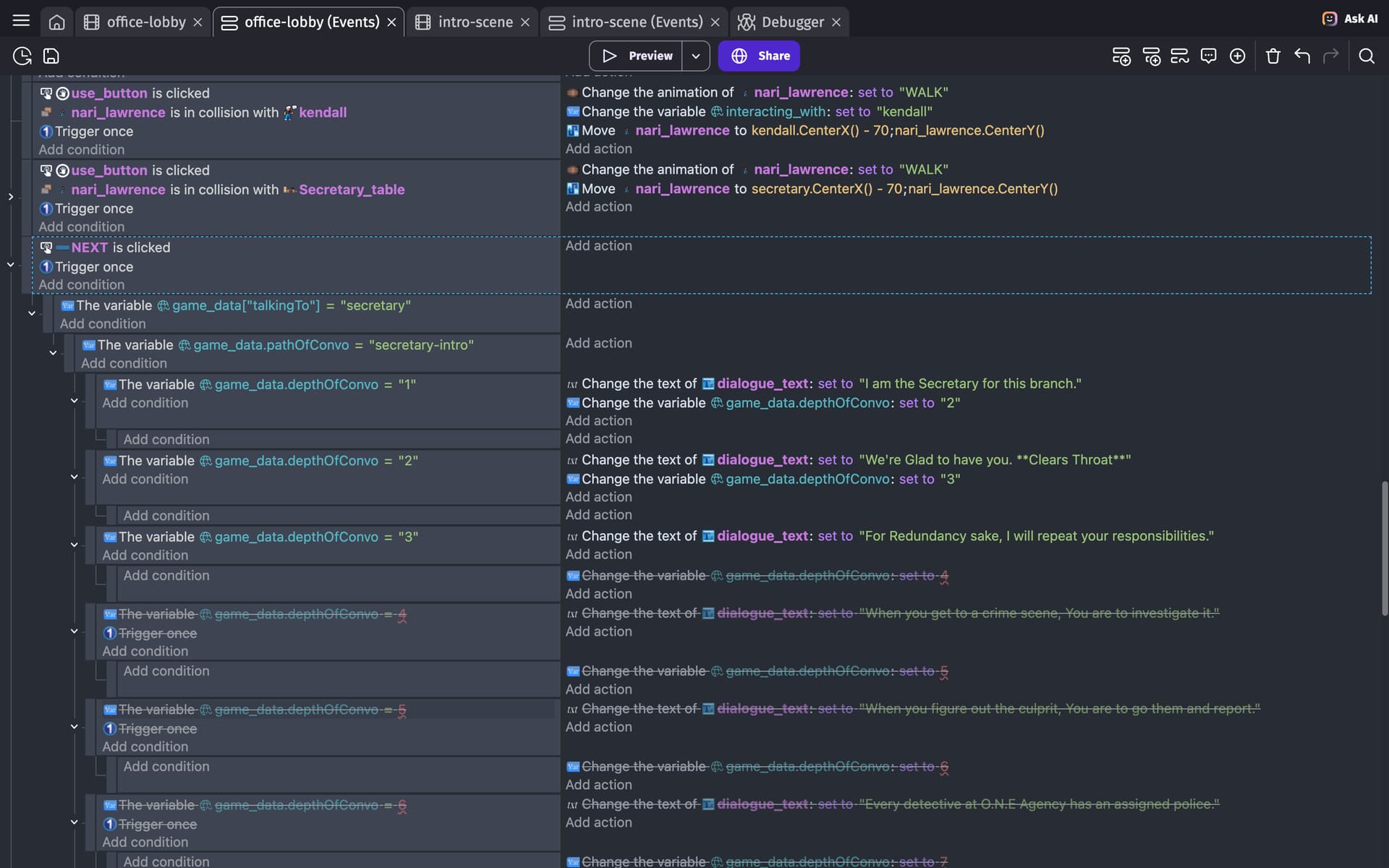Click the Share button

(x=759, y=56)
